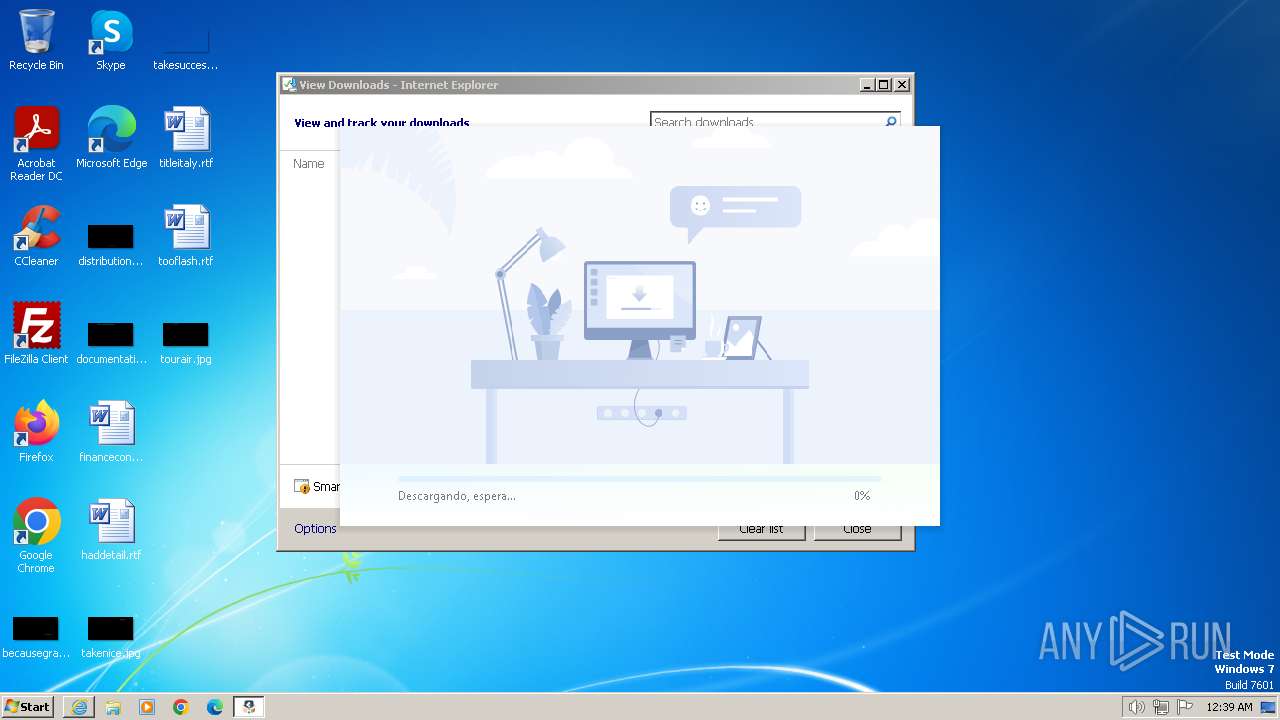Open the Firefox desktop shortcut
This screenshot has height=720, width=1280.
click(x=36, y=432)
